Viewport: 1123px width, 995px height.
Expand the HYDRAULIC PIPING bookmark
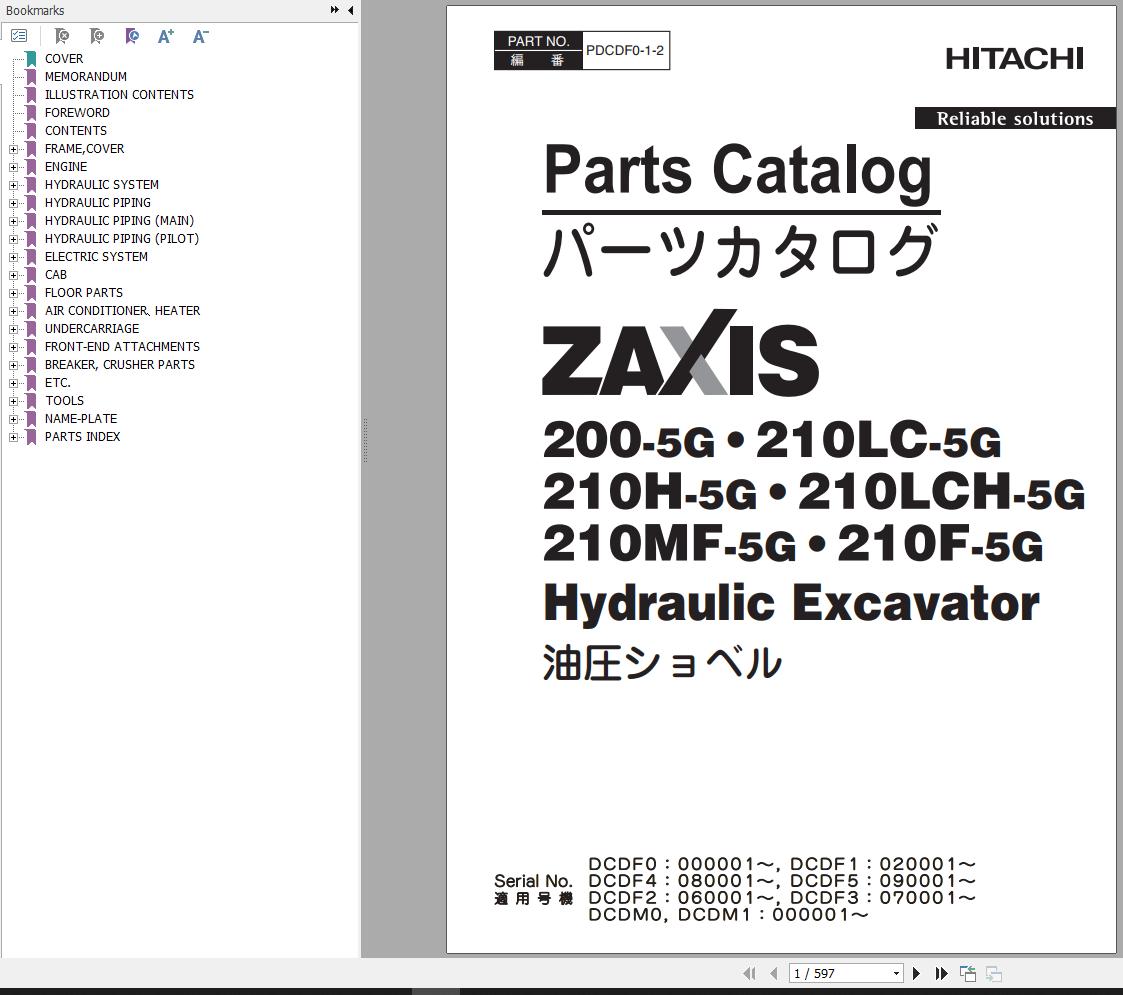(x=13, y=203)
